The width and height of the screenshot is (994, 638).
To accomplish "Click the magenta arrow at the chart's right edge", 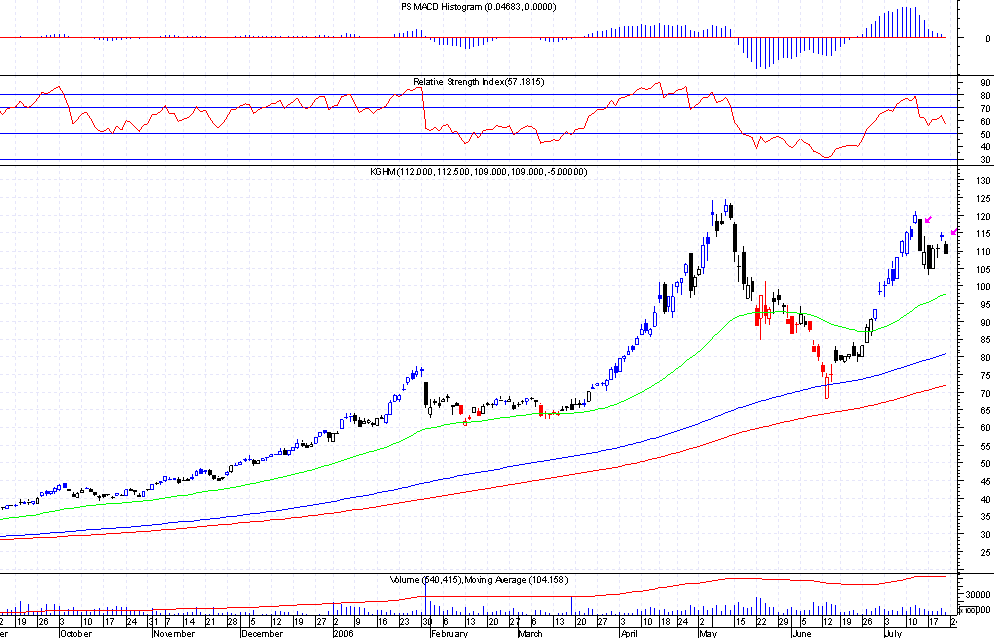I will point(953,232).
